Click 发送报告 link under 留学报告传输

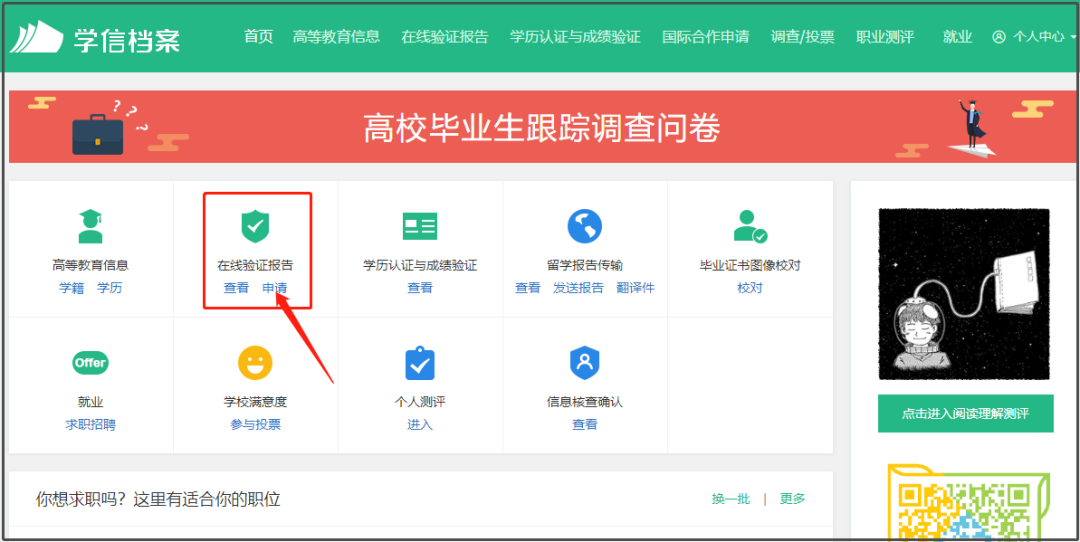578,288
